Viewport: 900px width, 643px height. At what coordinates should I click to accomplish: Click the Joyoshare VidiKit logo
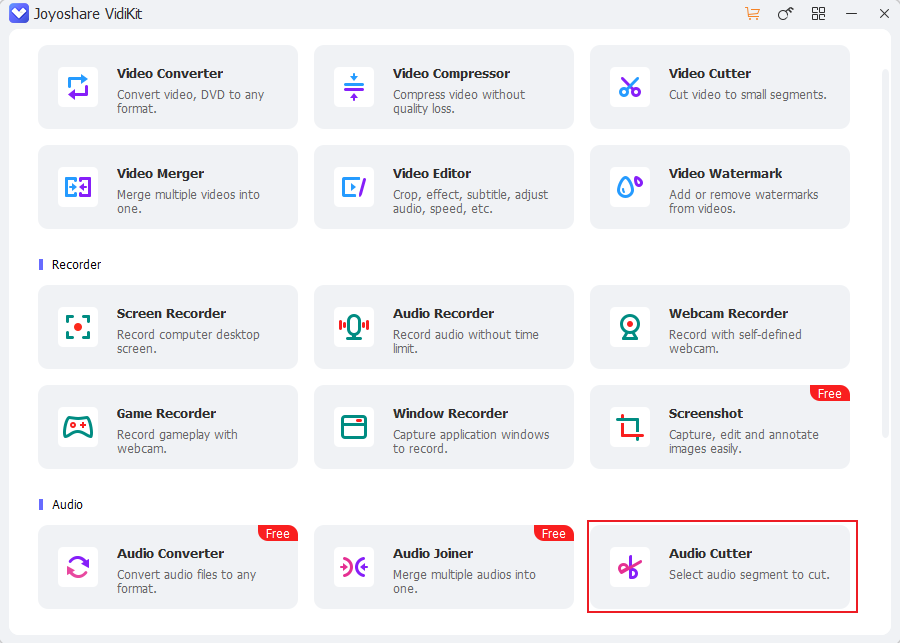pyautogui.click(x=19, y=13)
